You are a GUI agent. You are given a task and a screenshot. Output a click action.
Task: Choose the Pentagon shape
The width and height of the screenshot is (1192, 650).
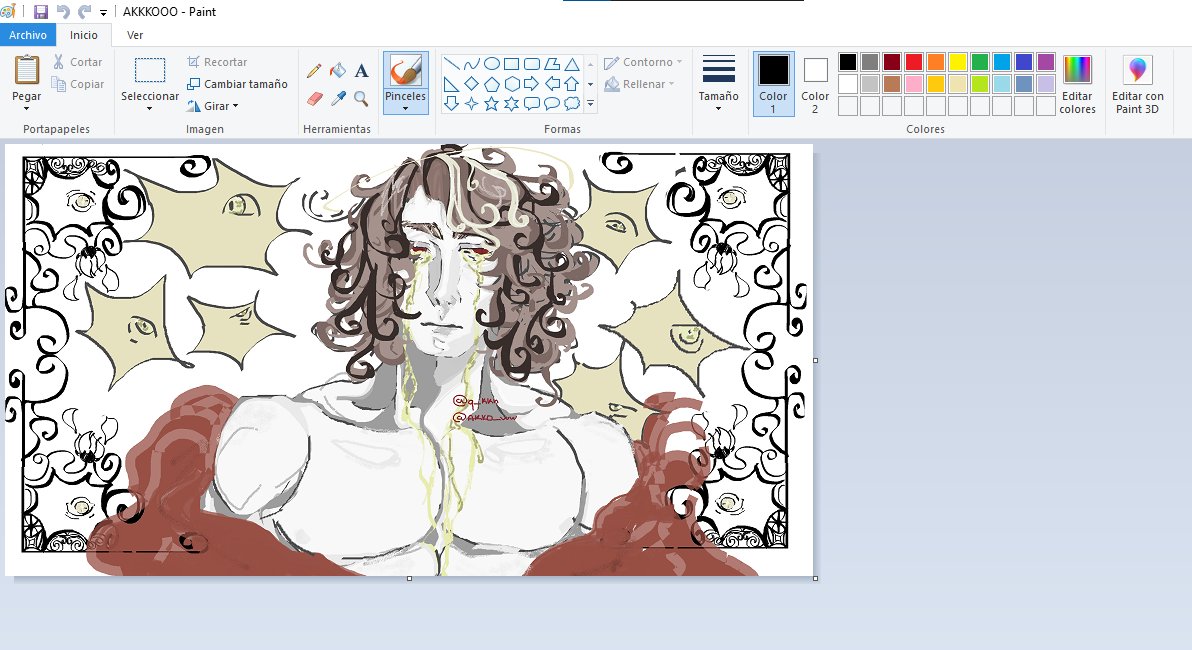tap(492, 84)
